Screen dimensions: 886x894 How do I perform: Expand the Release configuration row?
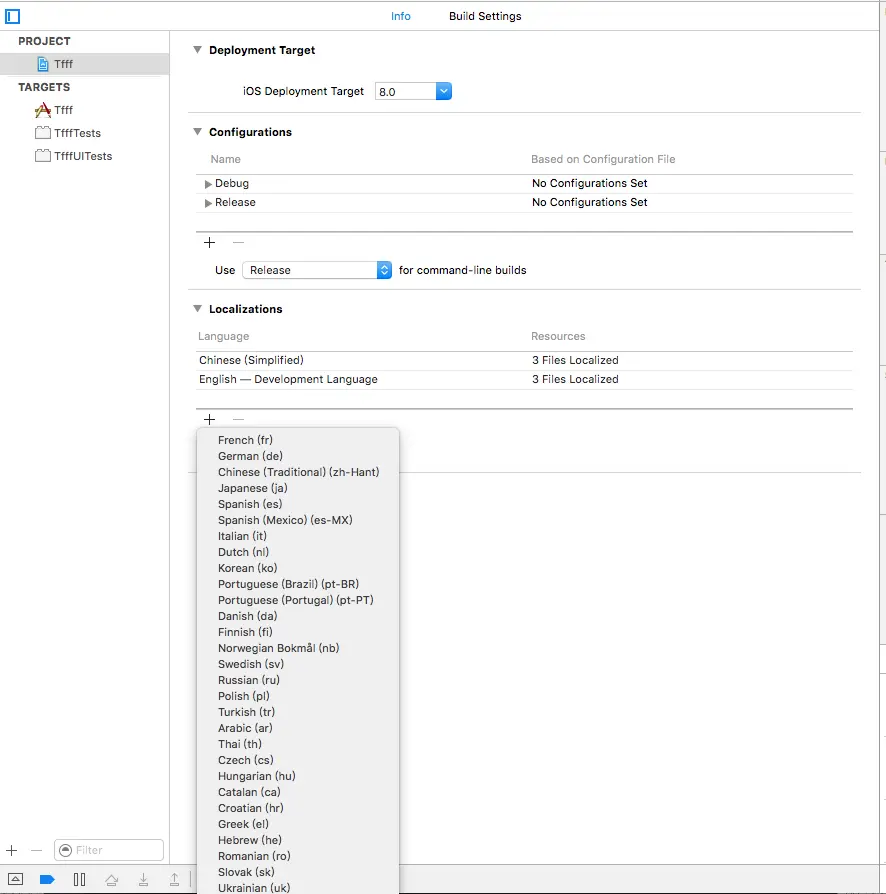click(x=208, y=203)
